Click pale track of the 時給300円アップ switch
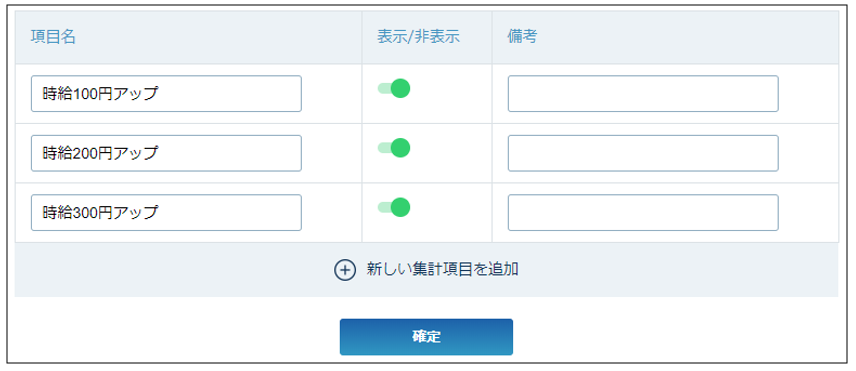This screenshot has width=856, height=371. pyautogui.click(x=384, y=207)
